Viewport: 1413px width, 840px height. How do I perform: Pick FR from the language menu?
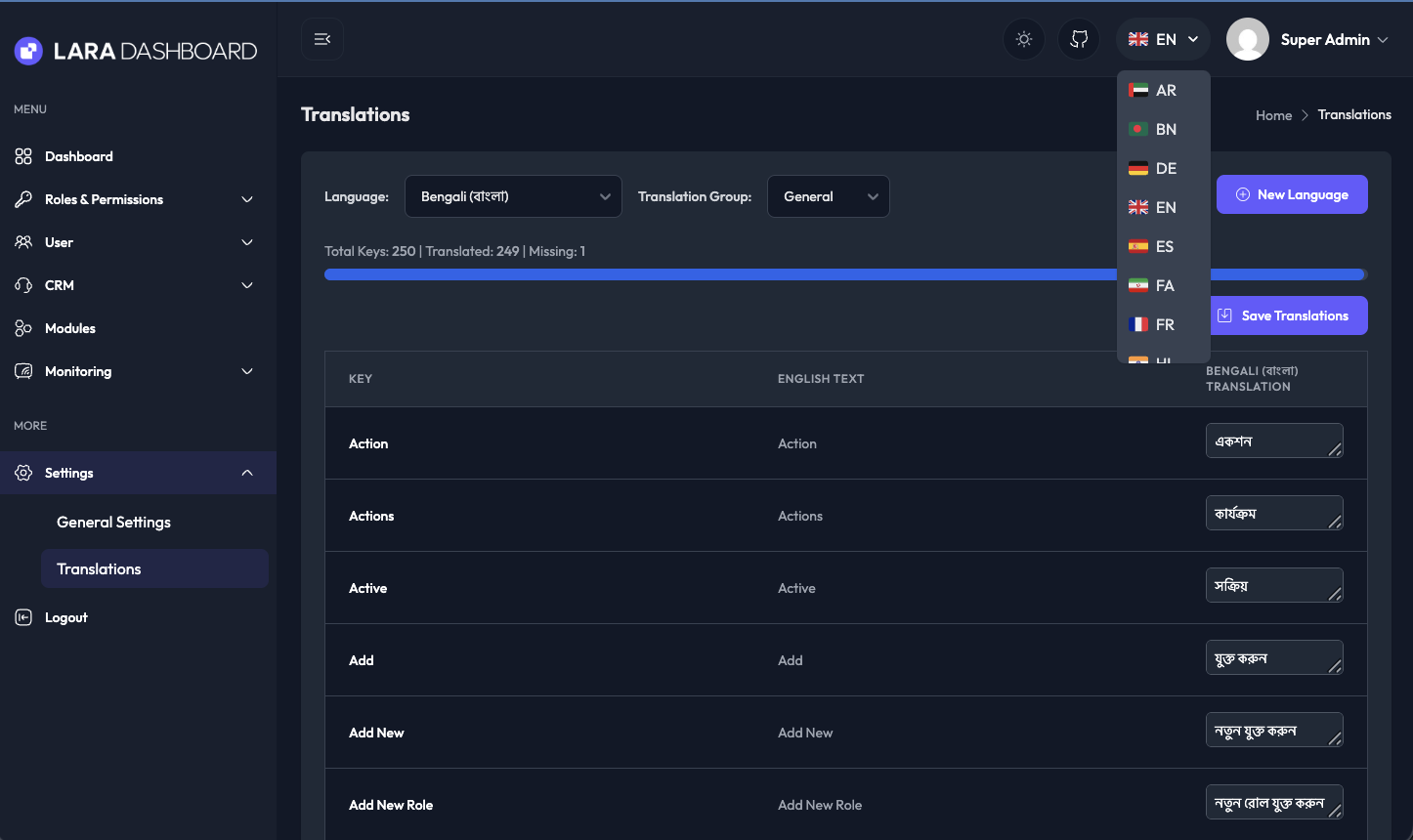click(1164, 324)
